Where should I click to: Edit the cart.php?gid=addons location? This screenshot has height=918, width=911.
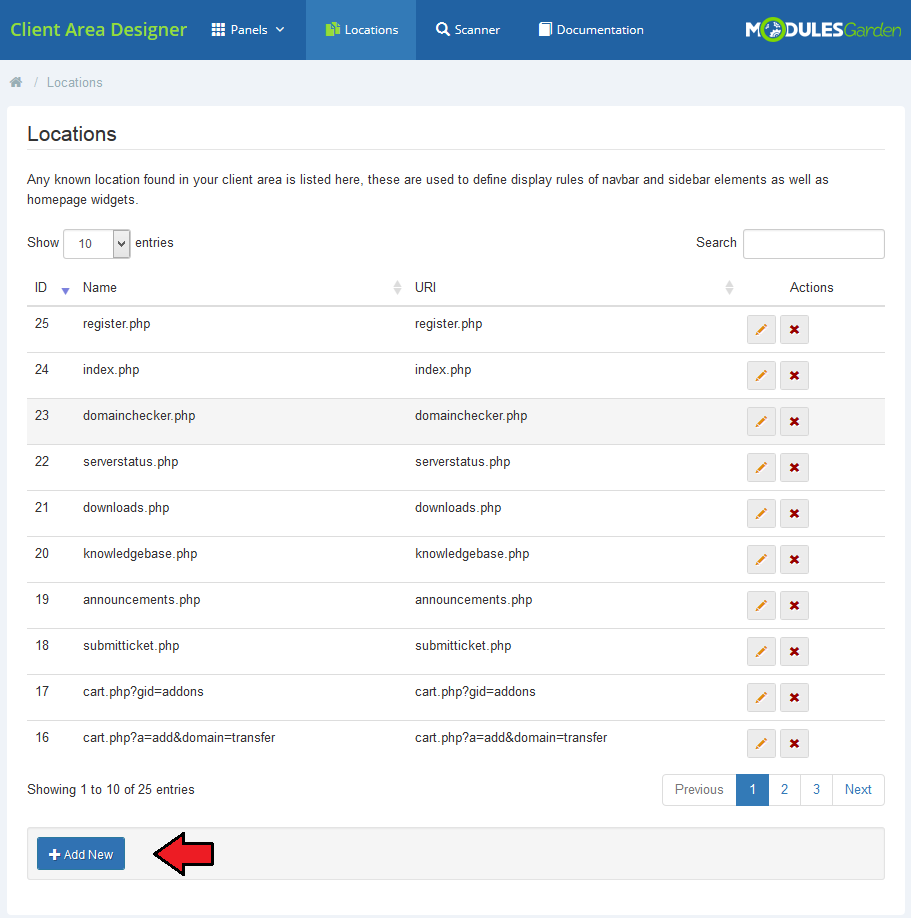pos(761,697)
